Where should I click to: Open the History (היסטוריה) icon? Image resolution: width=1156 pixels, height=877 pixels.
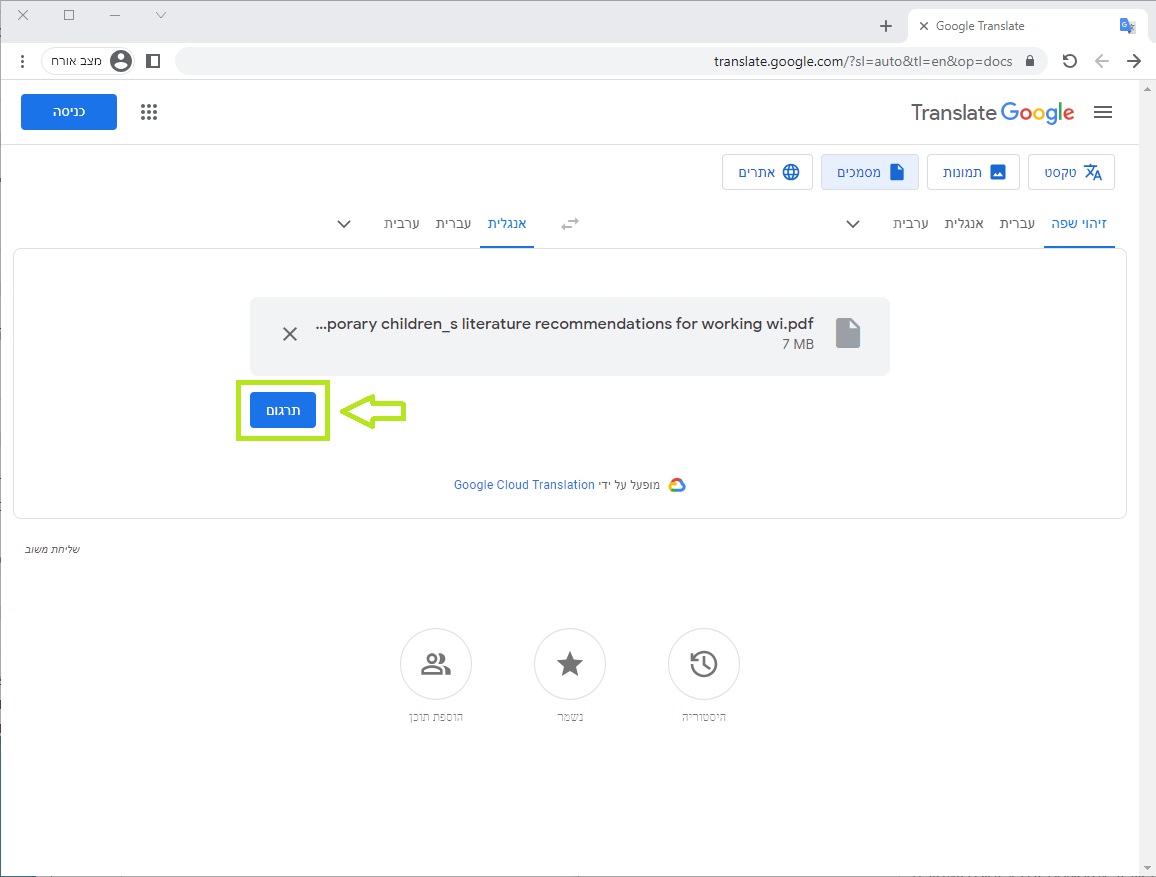pyautogui.click(x=703, y=664)
